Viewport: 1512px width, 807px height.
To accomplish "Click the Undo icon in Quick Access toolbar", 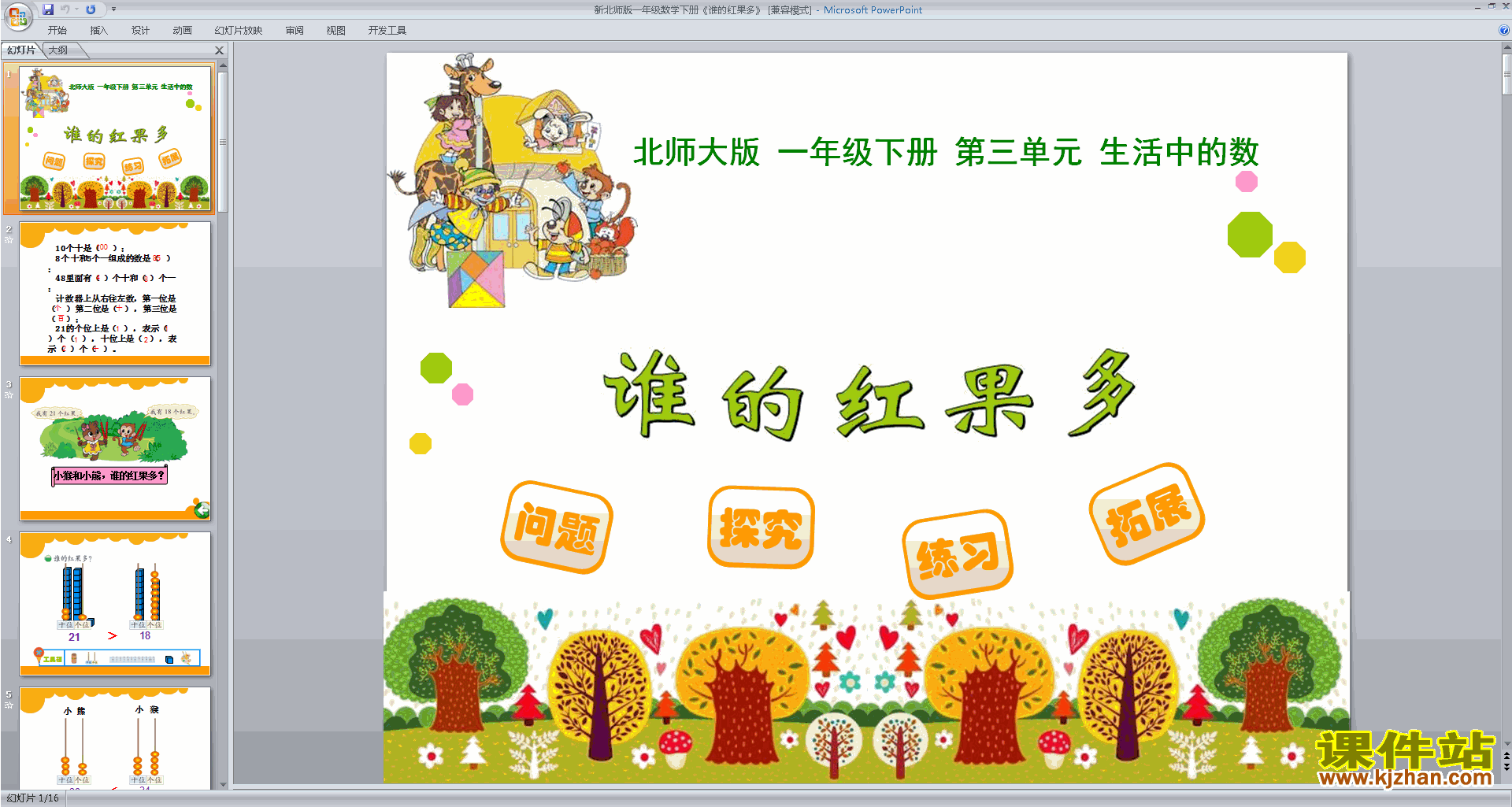I will click(65, 9).
